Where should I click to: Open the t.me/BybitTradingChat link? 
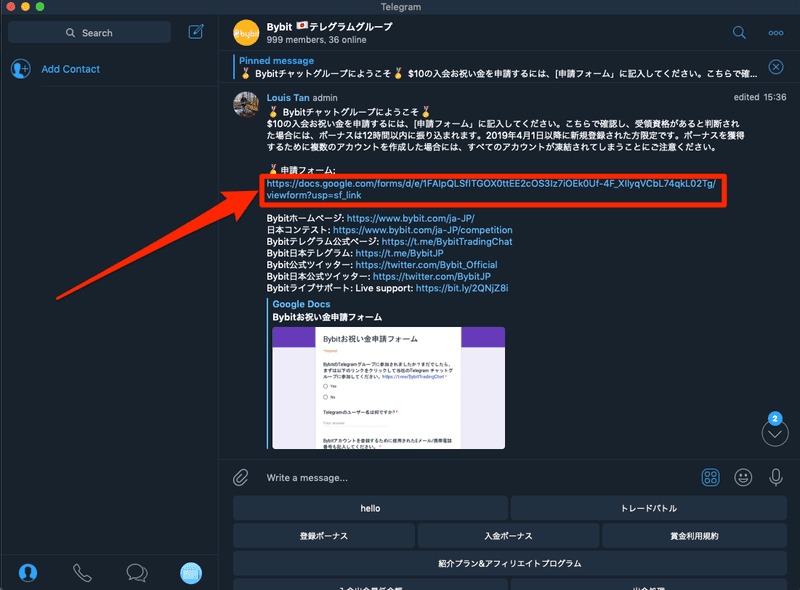coord(447,242)
